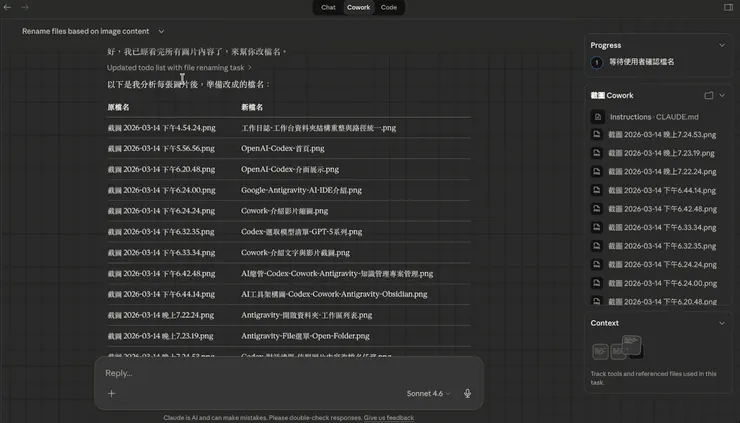Click the microphone voice input icon

[x=467, y=393]
